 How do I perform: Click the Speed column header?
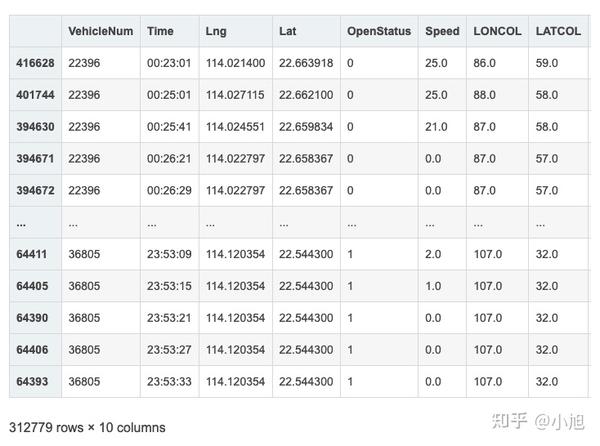[x=442, y=31]
